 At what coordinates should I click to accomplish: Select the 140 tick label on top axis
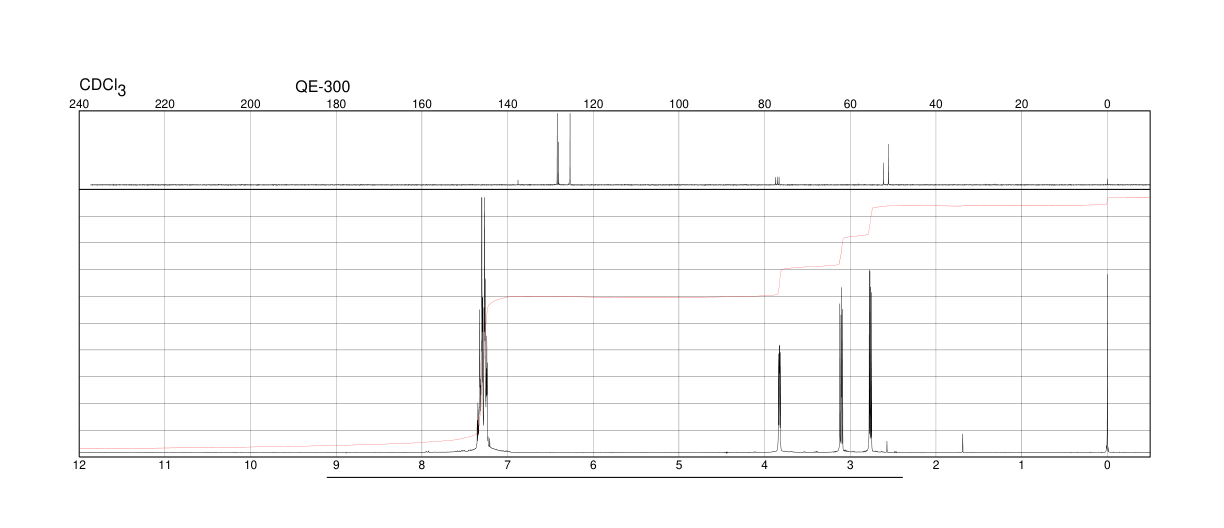tap(507, 104)
